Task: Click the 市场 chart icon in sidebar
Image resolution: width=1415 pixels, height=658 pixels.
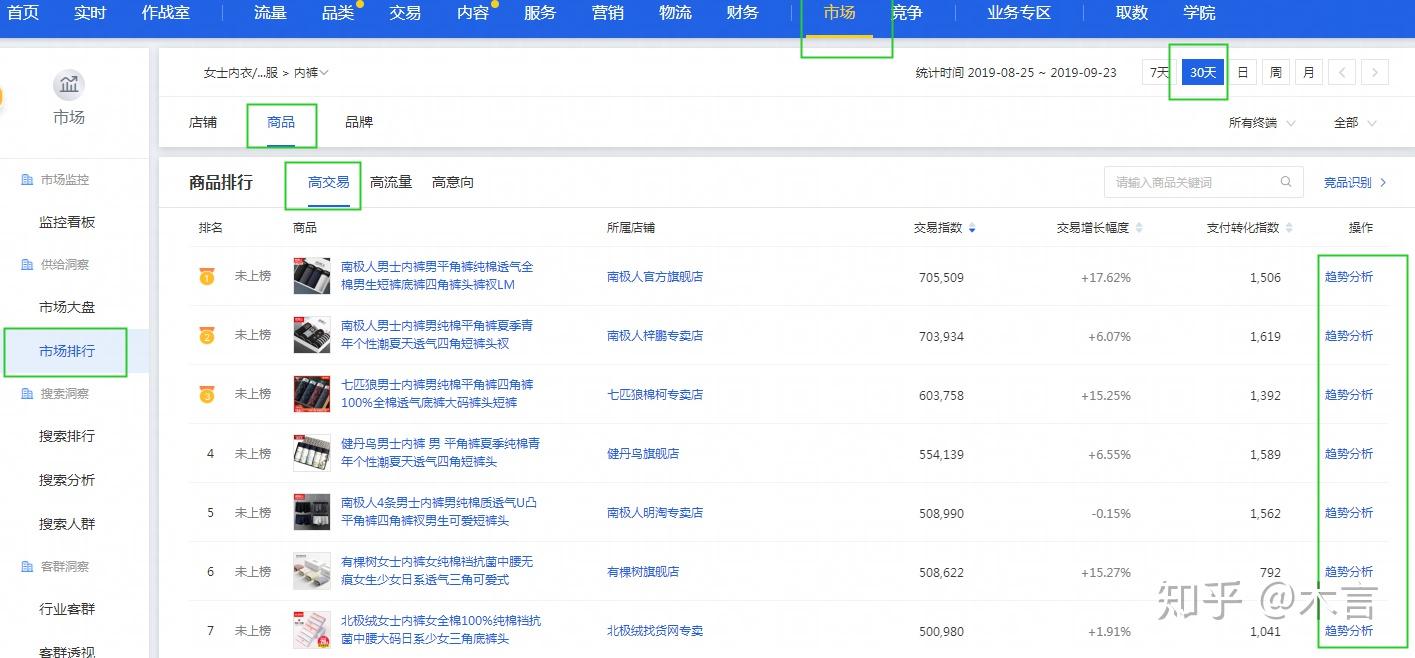Action: (69, 85)
